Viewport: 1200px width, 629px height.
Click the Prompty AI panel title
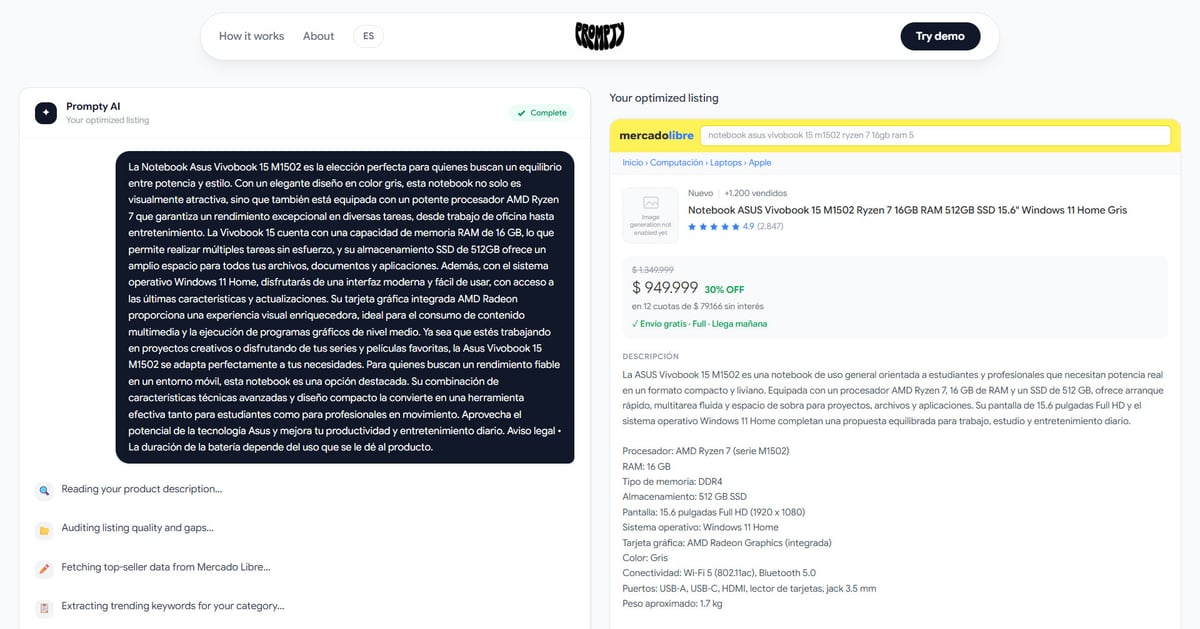point(93,106)
